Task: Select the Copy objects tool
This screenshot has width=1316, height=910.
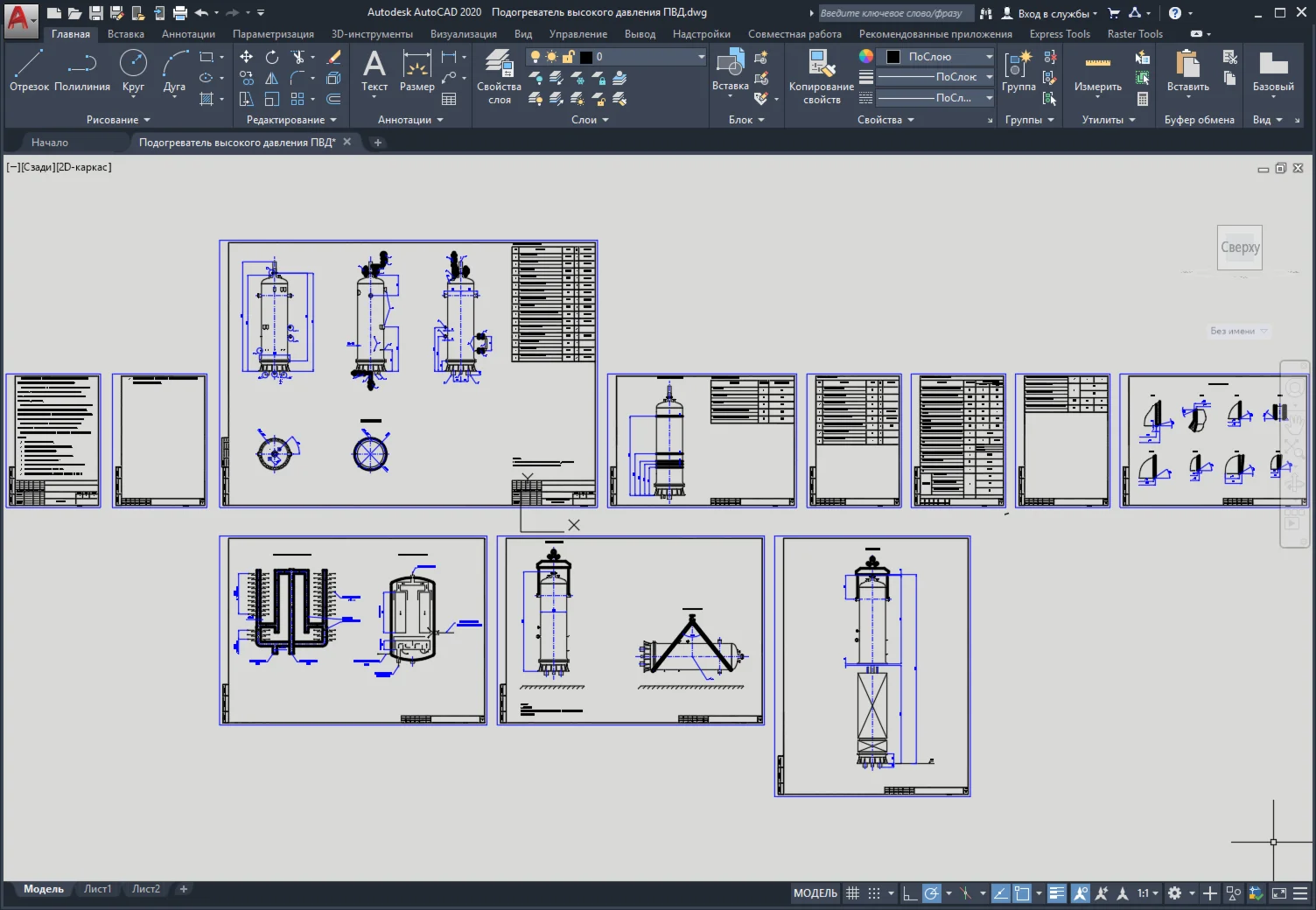Action: (x=247, y=78)
